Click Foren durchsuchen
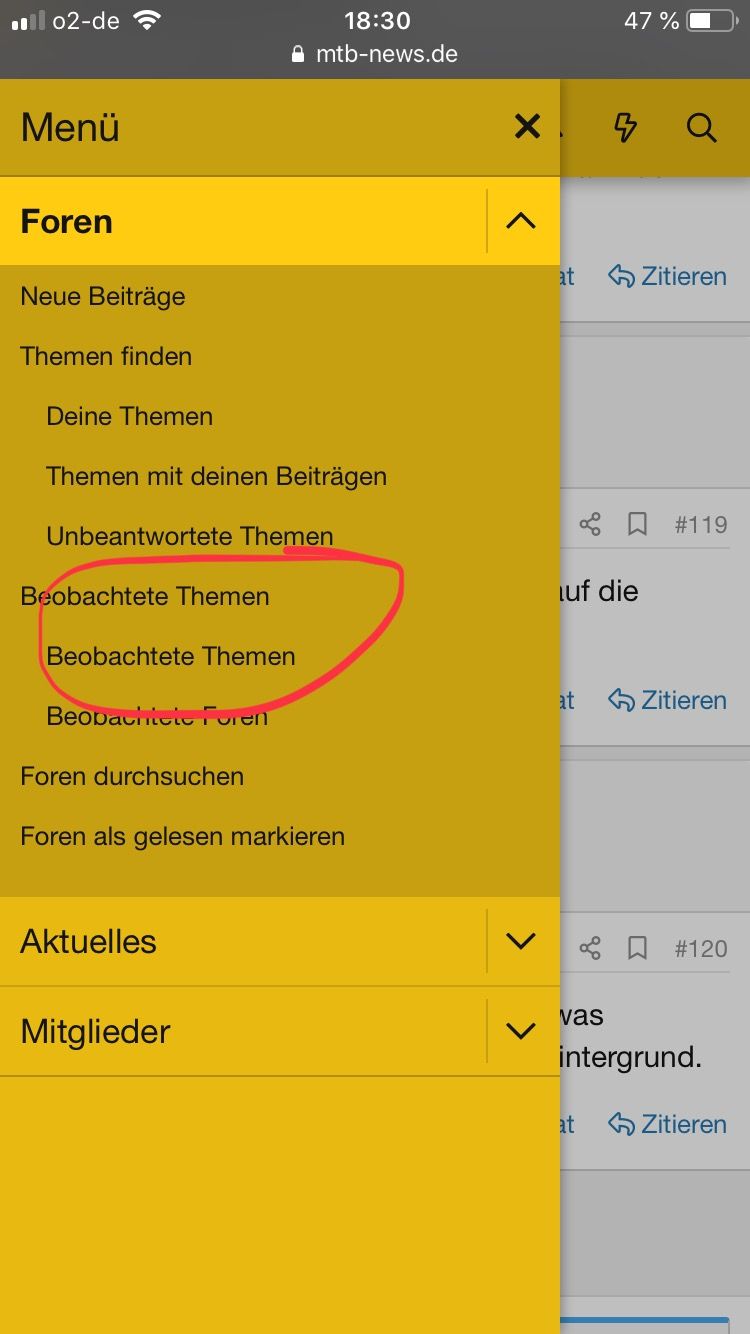 pyautogui.click(x=132, y=776)
